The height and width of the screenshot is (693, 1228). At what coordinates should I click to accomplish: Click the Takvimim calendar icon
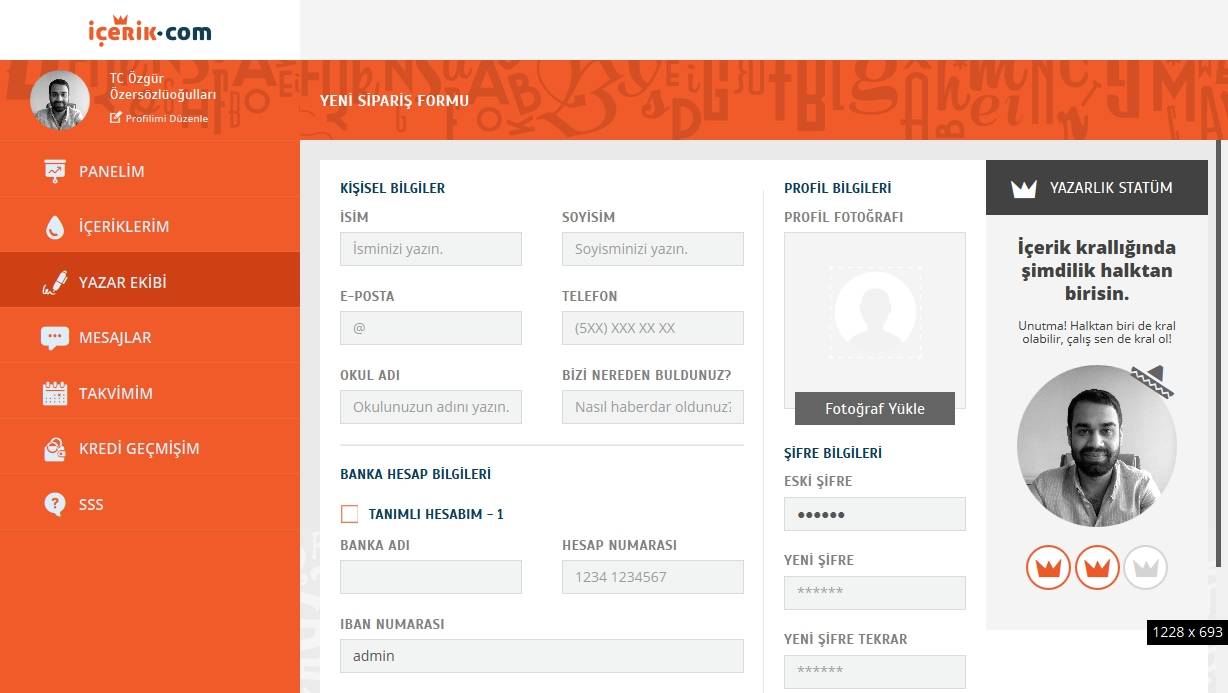pos(57,391)
